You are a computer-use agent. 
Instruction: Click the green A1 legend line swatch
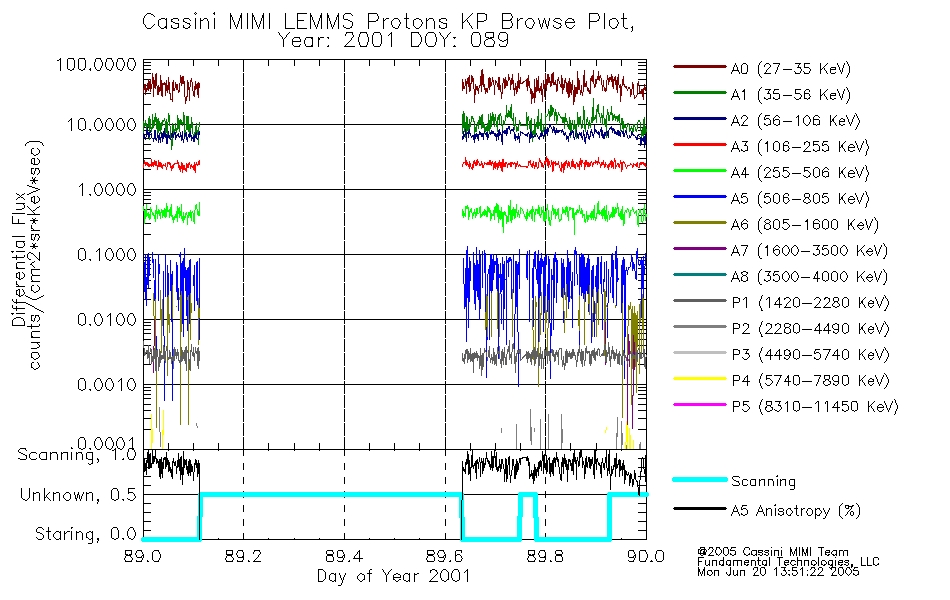point(699,93)
